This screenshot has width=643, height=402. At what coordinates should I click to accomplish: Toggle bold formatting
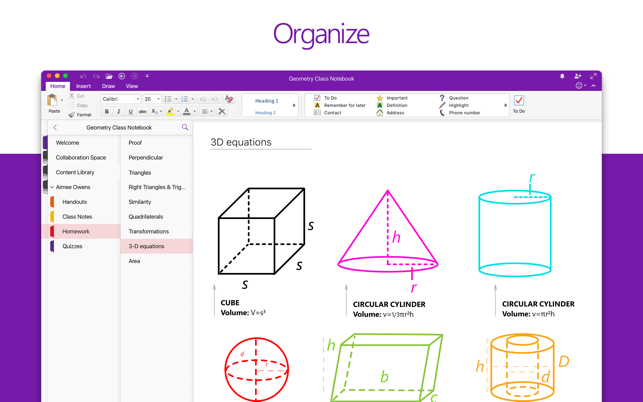pyautogui.click(x=107, y=112)
